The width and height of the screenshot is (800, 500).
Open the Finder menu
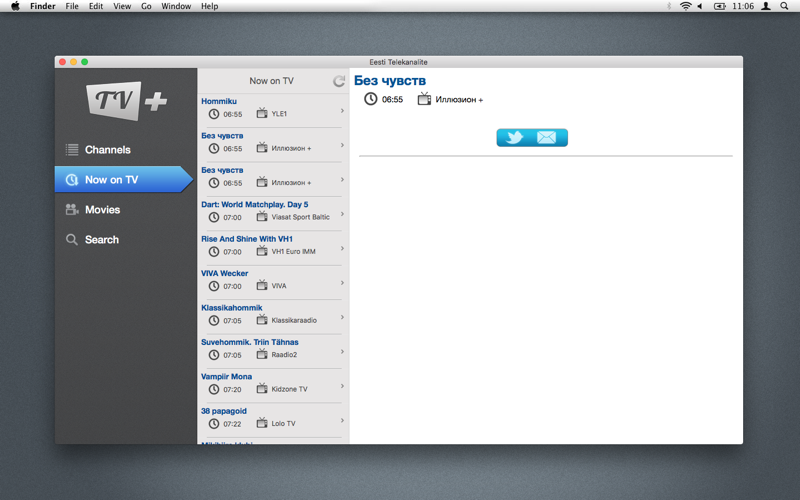[x=43, y=6]
